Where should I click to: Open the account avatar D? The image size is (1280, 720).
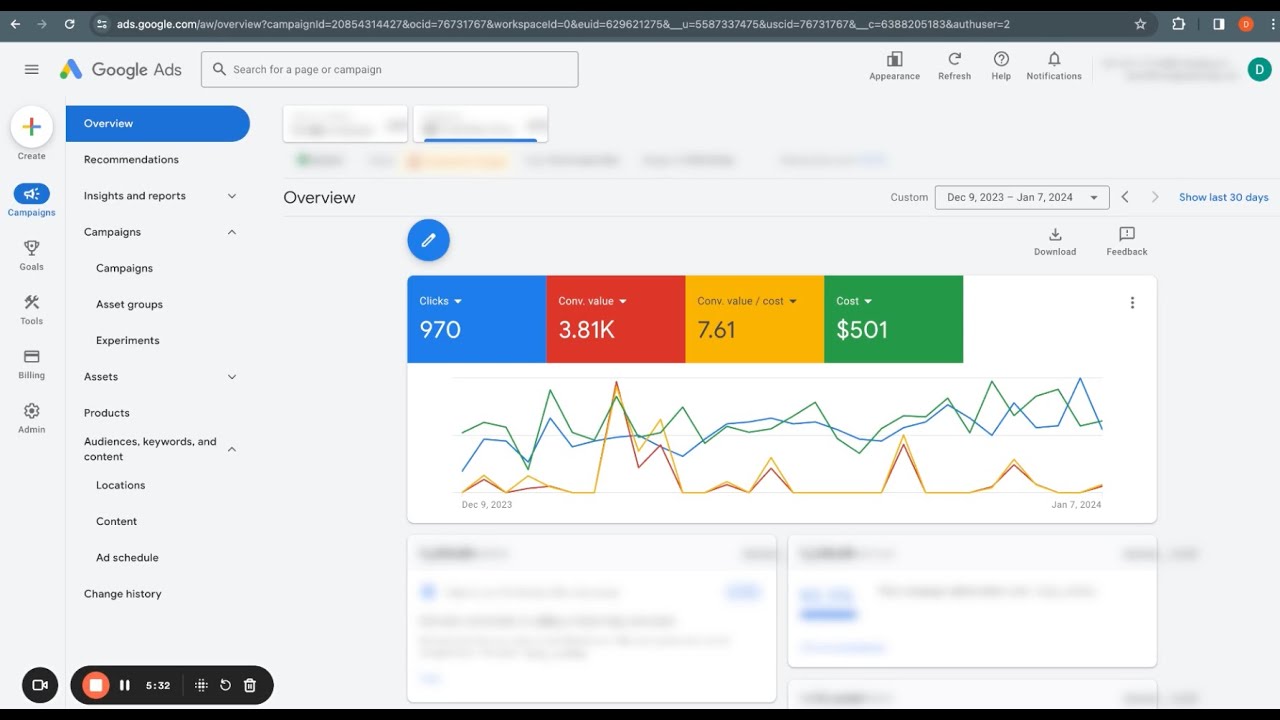click(x=1259, y=69)
